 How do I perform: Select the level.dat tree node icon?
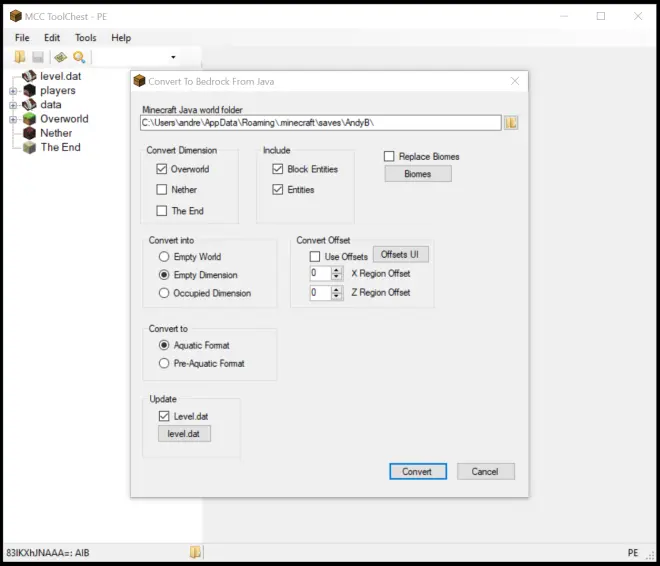(29, 76)
